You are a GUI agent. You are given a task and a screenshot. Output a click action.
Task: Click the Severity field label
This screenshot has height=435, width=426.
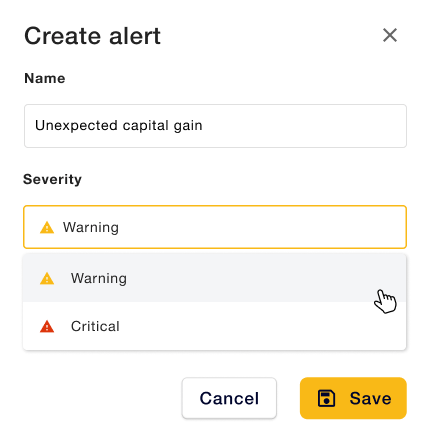pos(52,179)
